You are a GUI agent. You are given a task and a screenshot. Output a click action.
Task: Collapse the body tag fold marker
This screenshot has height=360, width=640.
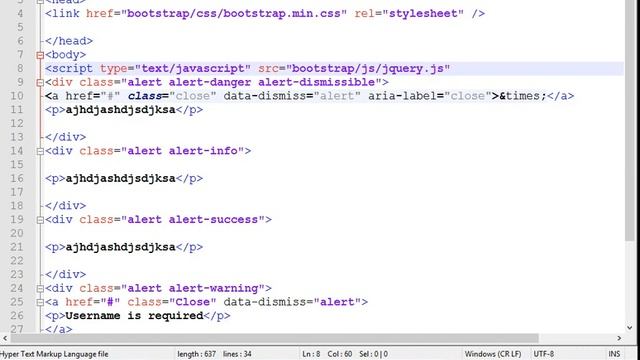click(40, 55)
